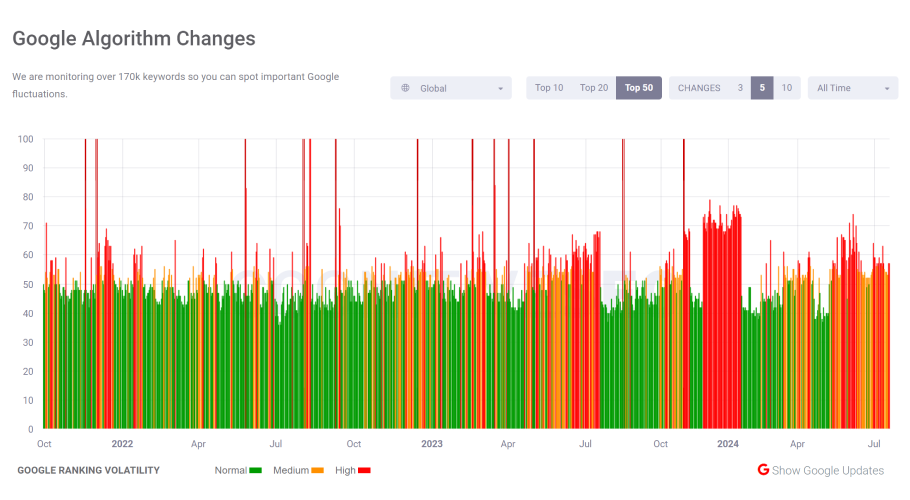The image size is (910, 500).
Task: Click the orange Medium color swatch
Action: point(317,470)
